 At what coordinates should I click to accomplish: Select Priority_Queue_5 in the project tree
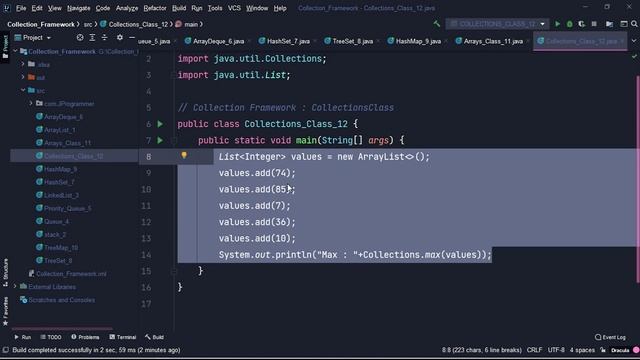coord(68,208)
